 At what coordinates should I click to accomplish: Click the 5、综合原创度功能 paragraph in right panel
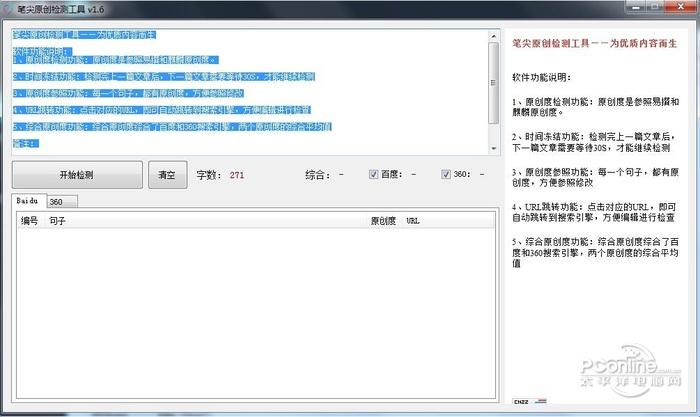pyautogui.click(x=595, y=253)
